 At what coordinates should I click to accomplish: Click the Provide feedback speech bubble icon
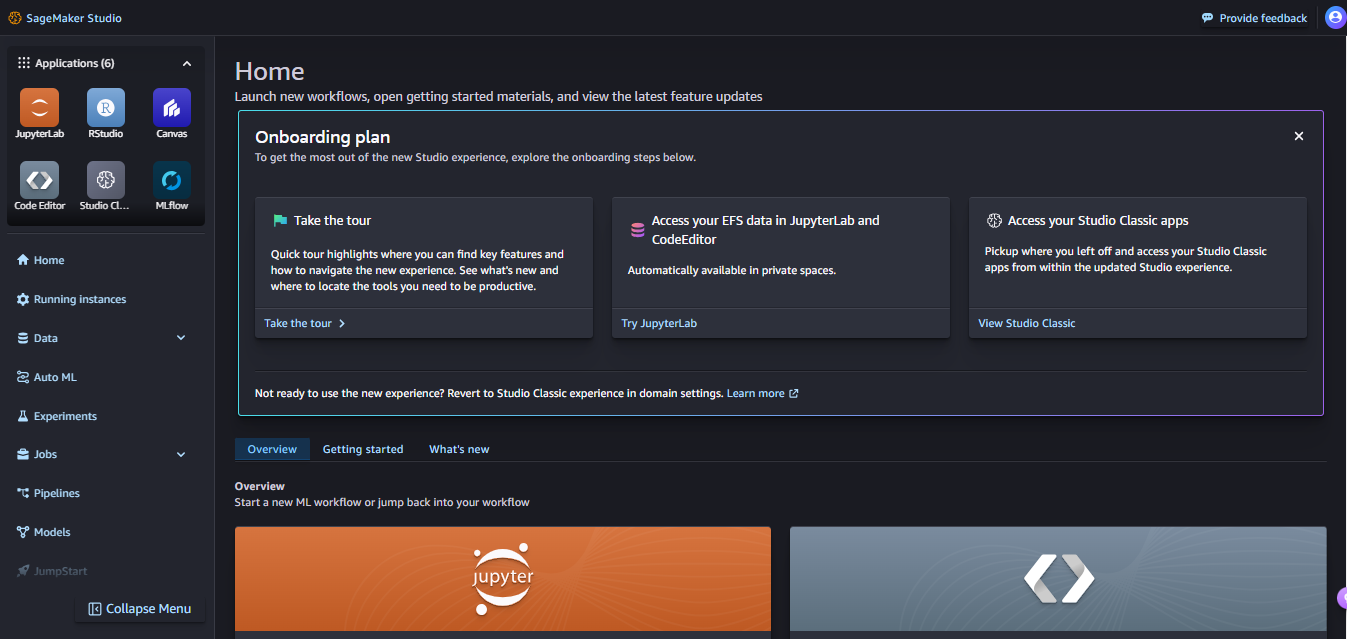[1207, 18]
